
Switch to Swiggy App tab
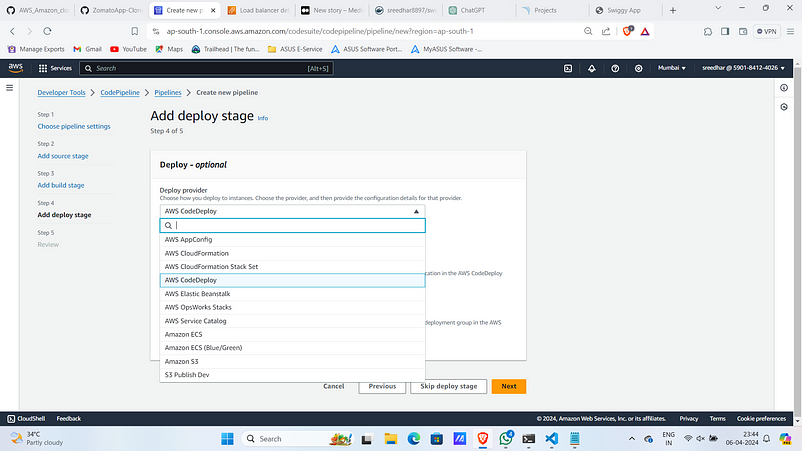pyautogui.click(x=623, y=10)
